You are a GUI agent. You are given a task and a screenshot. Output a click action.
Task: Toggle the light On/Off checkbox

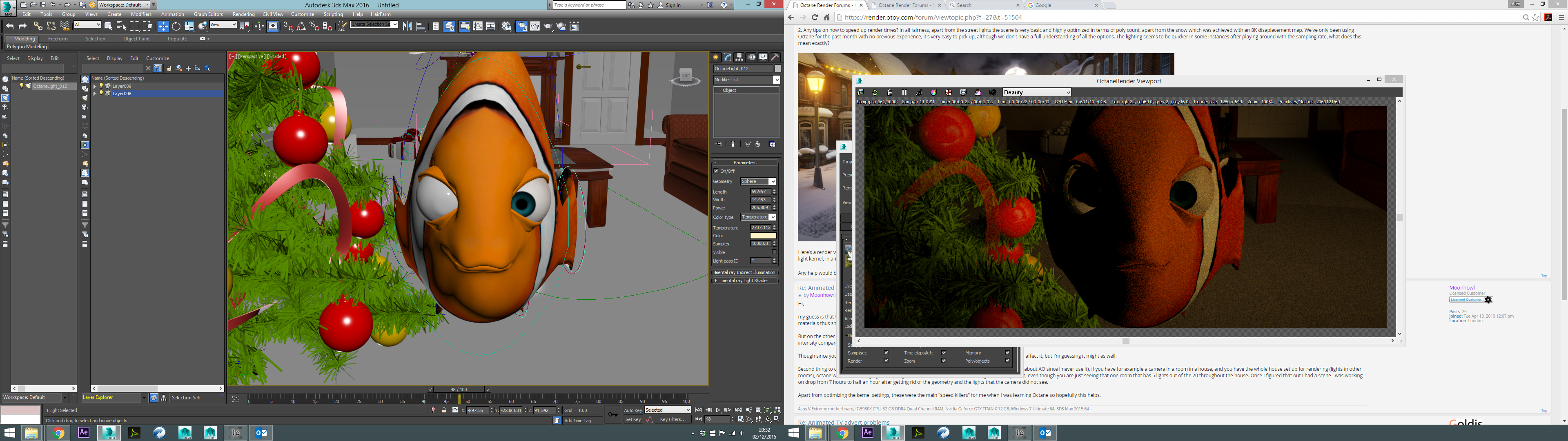click(x=717, y=171)
